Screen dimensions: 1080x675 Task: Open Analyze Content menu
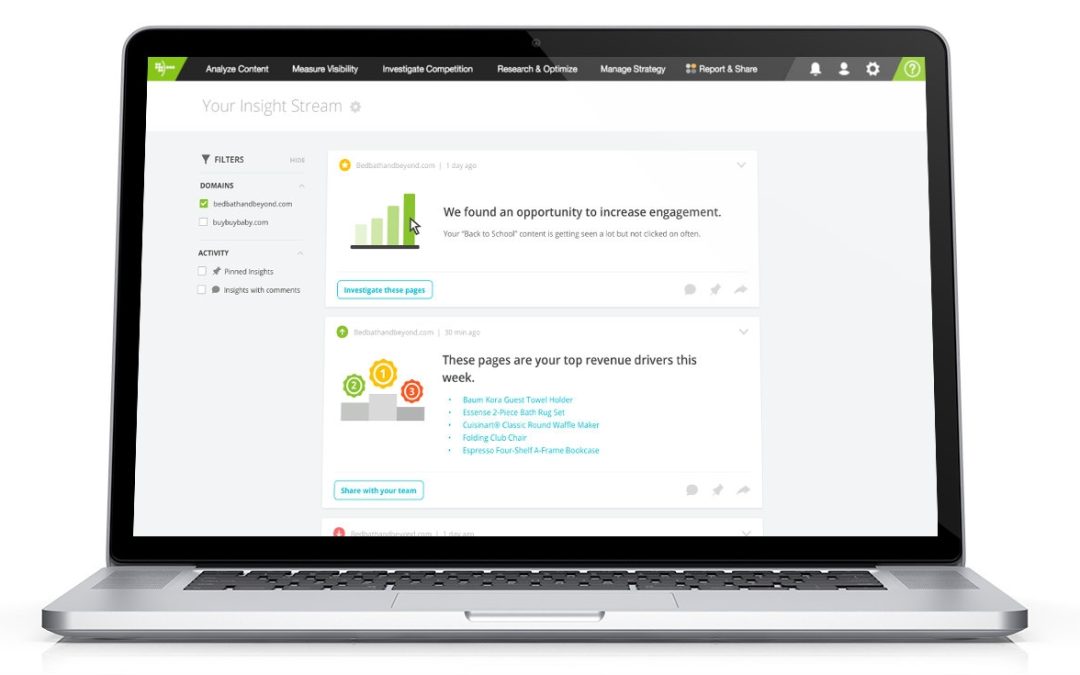[237, 69]
